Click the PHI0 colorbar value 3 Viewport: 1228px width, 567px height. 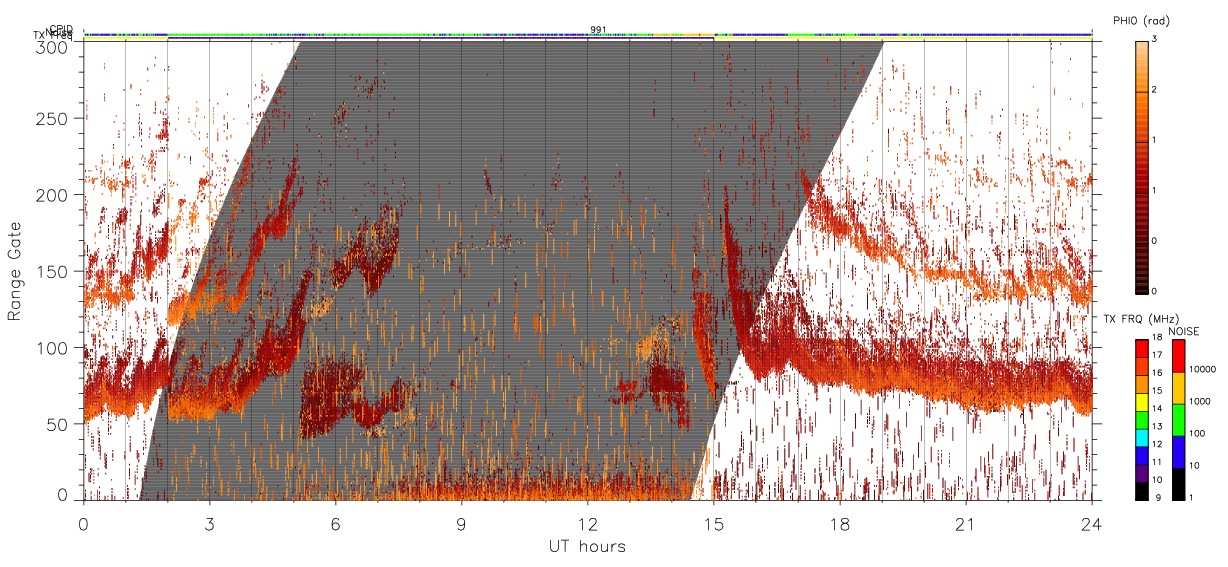(1154, 40)
